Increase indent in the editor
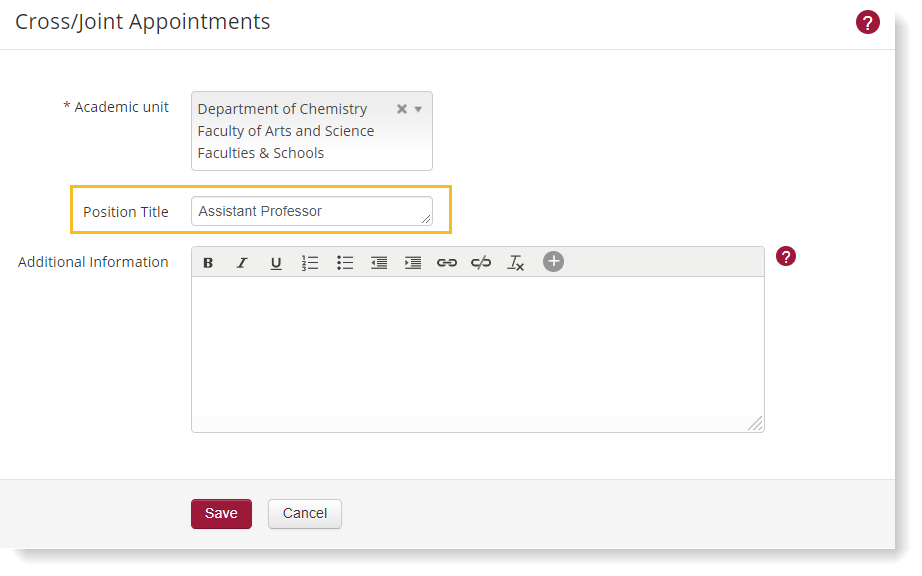The height and width of the screenshot is (576, 922). (x=413, y=263)
